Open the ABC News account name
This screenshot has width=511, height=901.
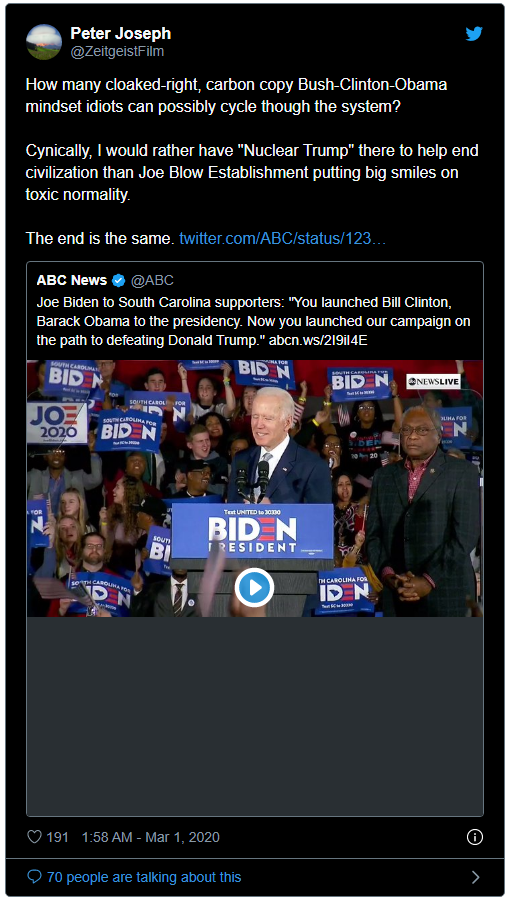point(72,280)
